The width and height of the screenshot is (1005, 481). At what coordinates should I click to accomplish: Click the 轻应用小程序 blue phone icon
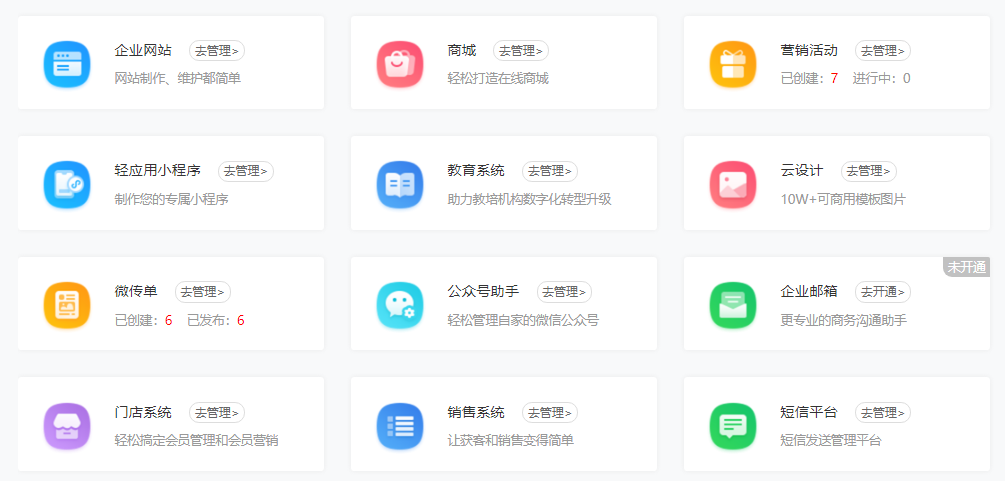pyautogui.click(x=67, y=184)
